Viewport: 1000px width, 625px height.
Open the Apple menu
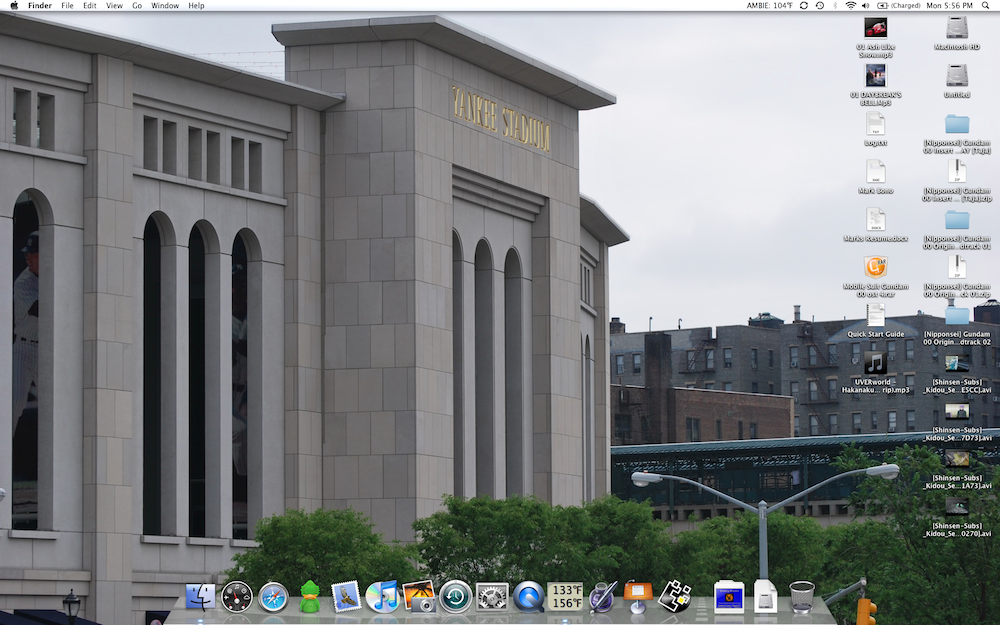14,5
